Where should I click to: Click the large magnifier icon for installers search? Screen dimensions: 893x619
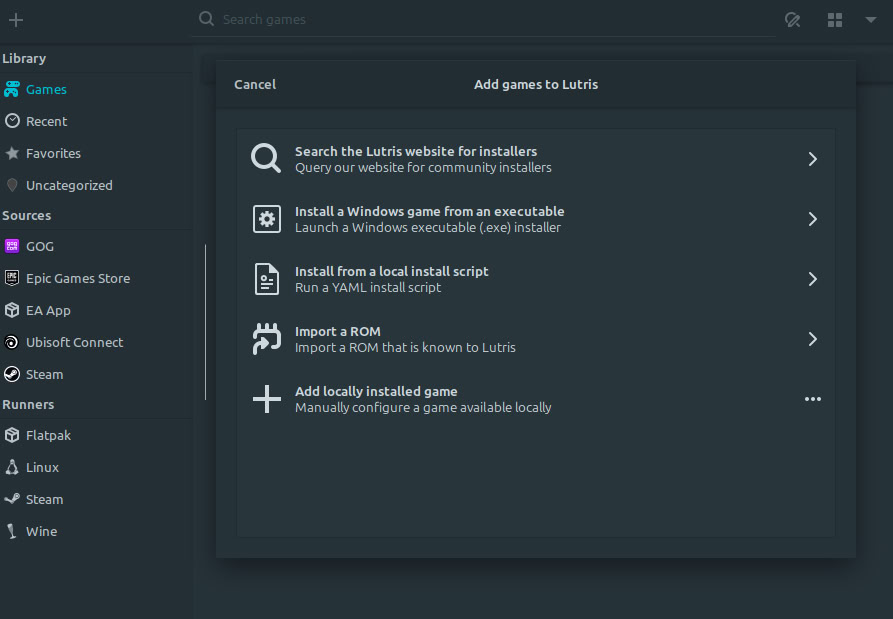pos(267,158)
